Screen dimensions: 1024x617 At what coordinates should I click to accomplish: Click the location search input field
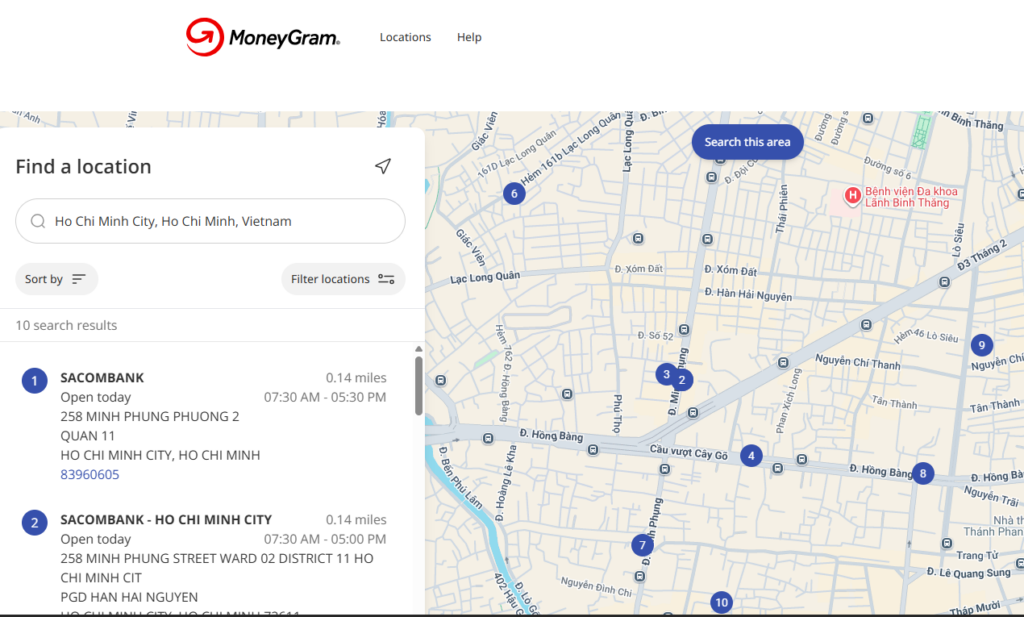coord(210,221)
